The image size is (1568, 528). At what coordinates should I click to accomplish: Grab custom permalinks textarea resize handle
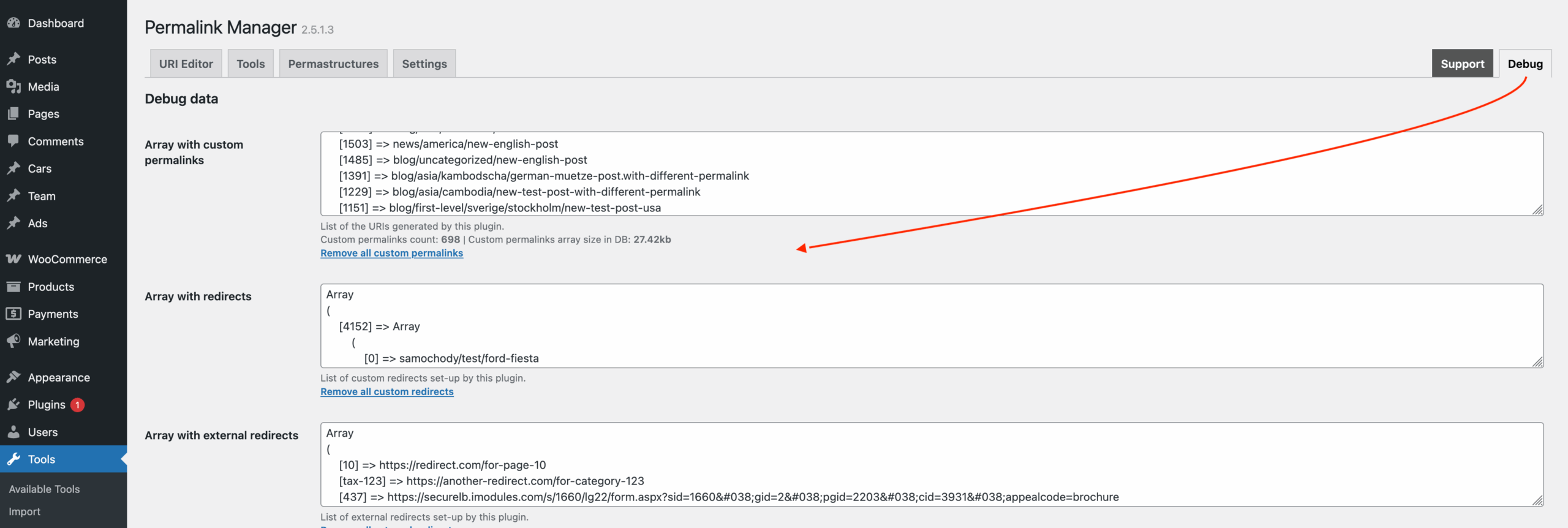tap(1537, 209)
